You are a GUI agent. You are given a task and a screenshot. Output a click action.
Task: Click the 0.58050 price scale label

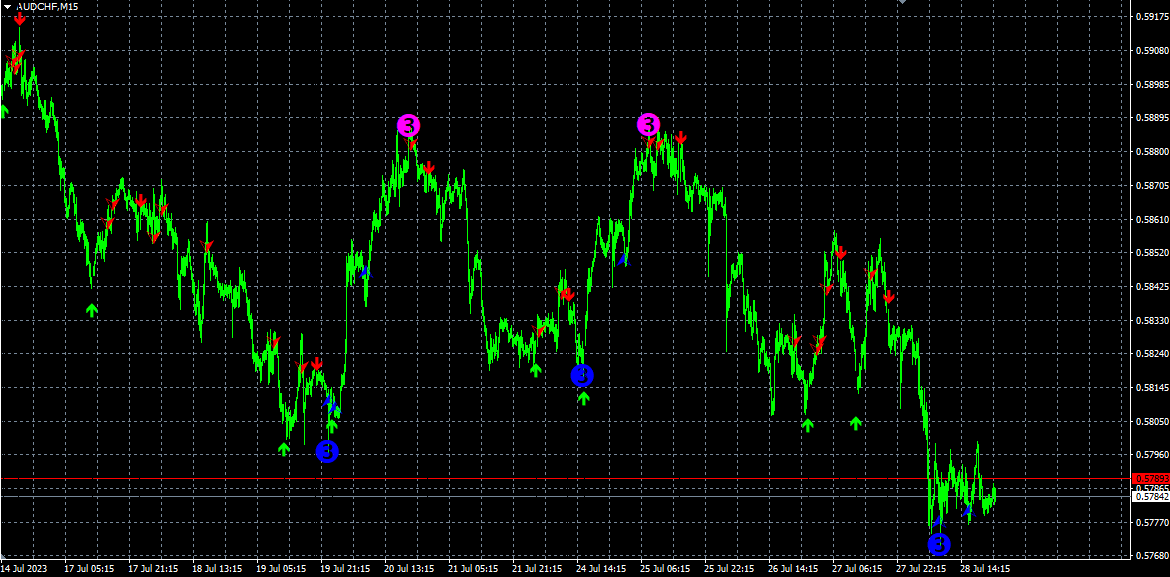click(x=1151, y=422)
